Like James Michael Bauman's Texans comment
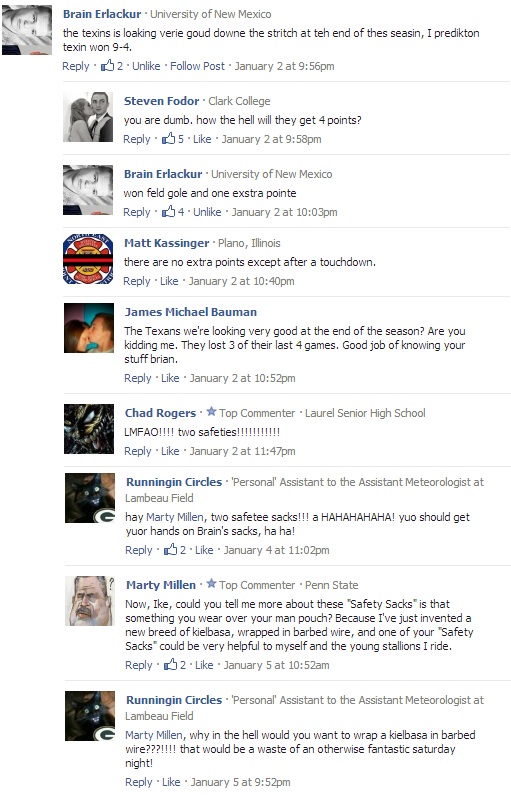The height and width of the screenshot is (802, 511). [170, 378]
